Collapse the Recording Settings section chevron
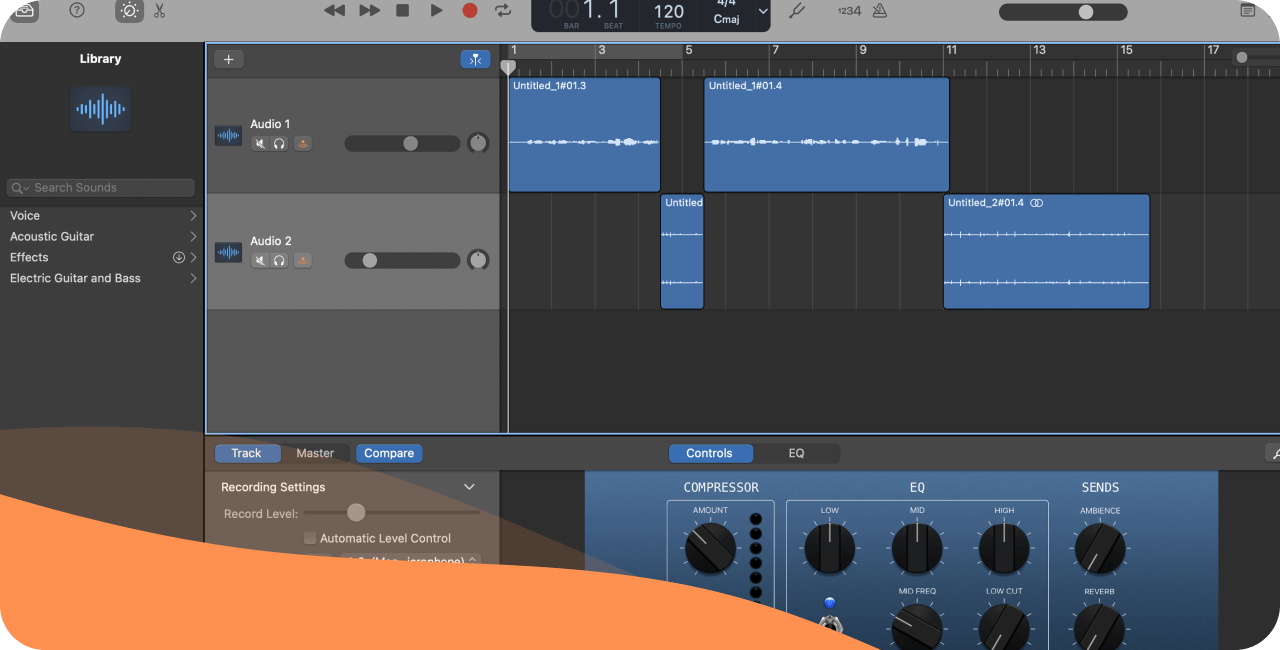The image size is (1280, 650). 469,487
